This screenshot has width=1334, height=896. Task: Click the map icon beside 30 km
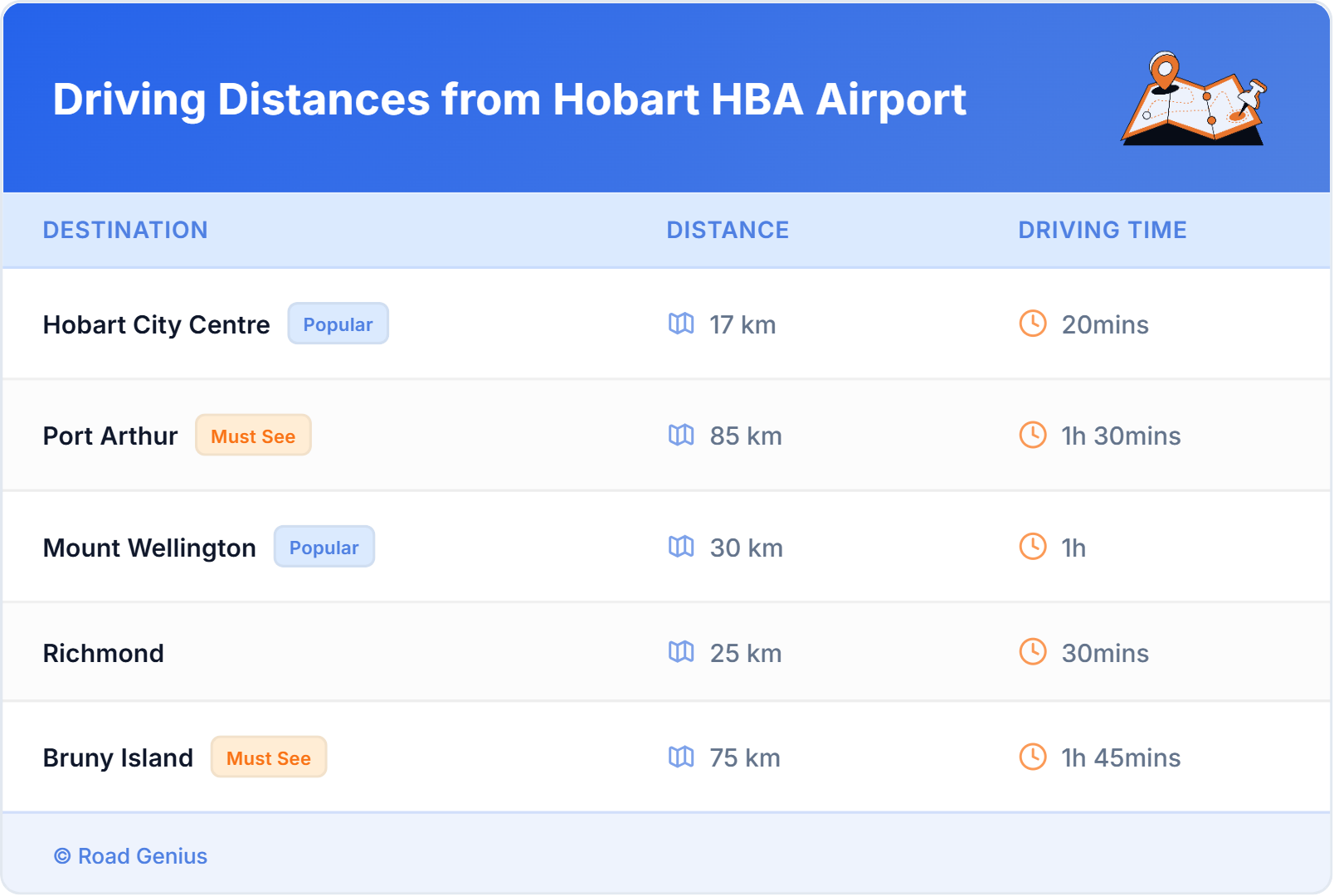[681, 547]
